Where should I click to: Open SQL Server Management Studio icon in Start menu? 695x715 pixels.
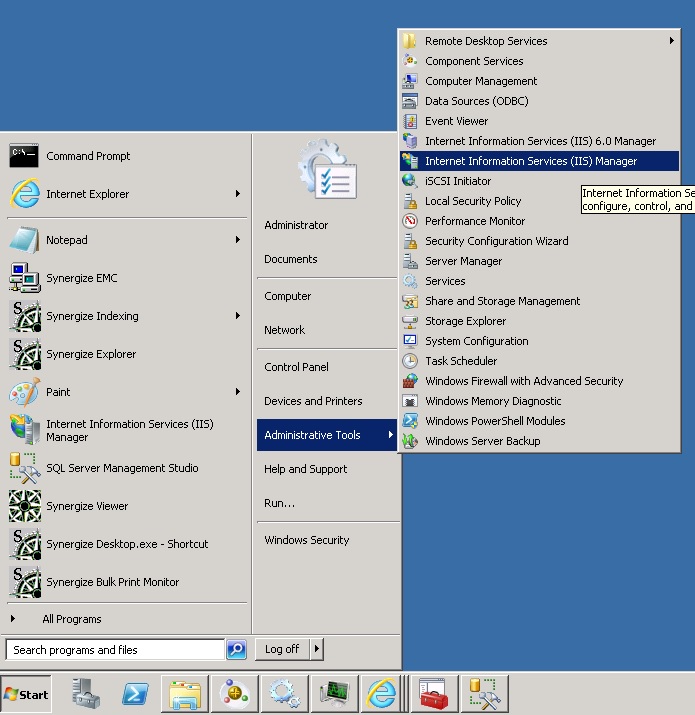25,468
